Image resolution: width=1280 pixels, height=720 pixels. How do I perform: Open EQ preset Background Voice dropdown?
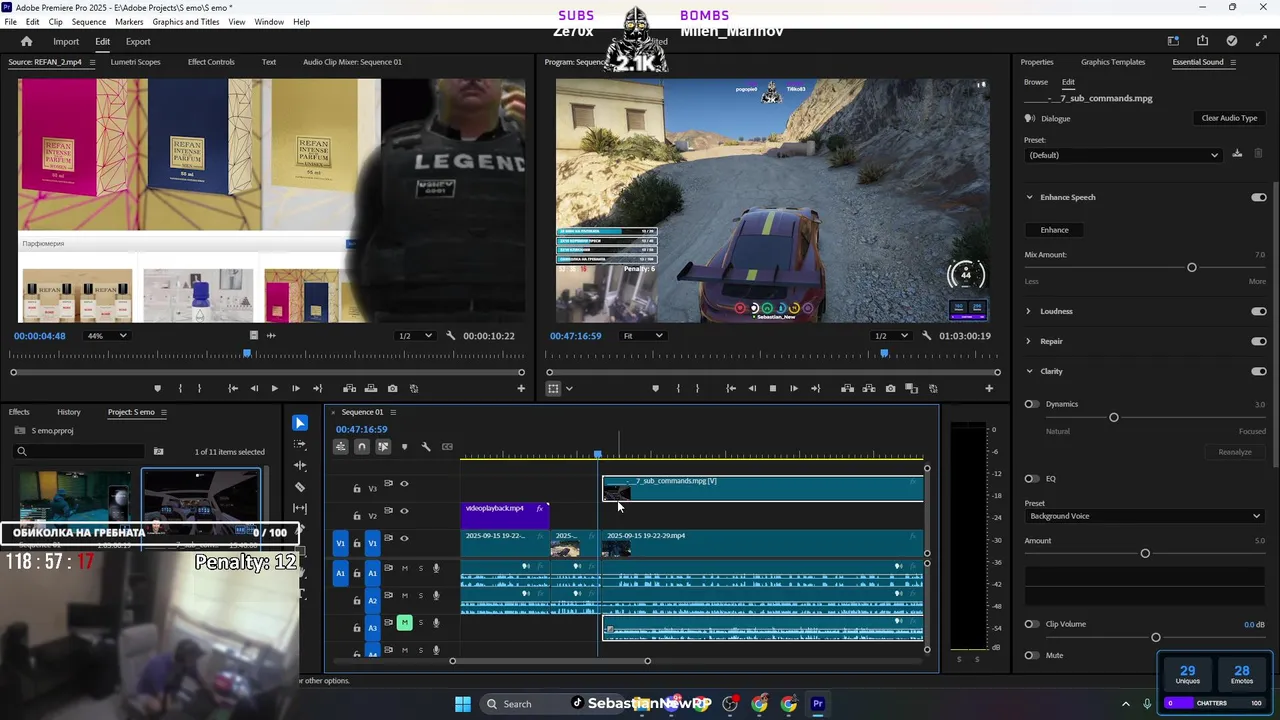pos(1143,516)
